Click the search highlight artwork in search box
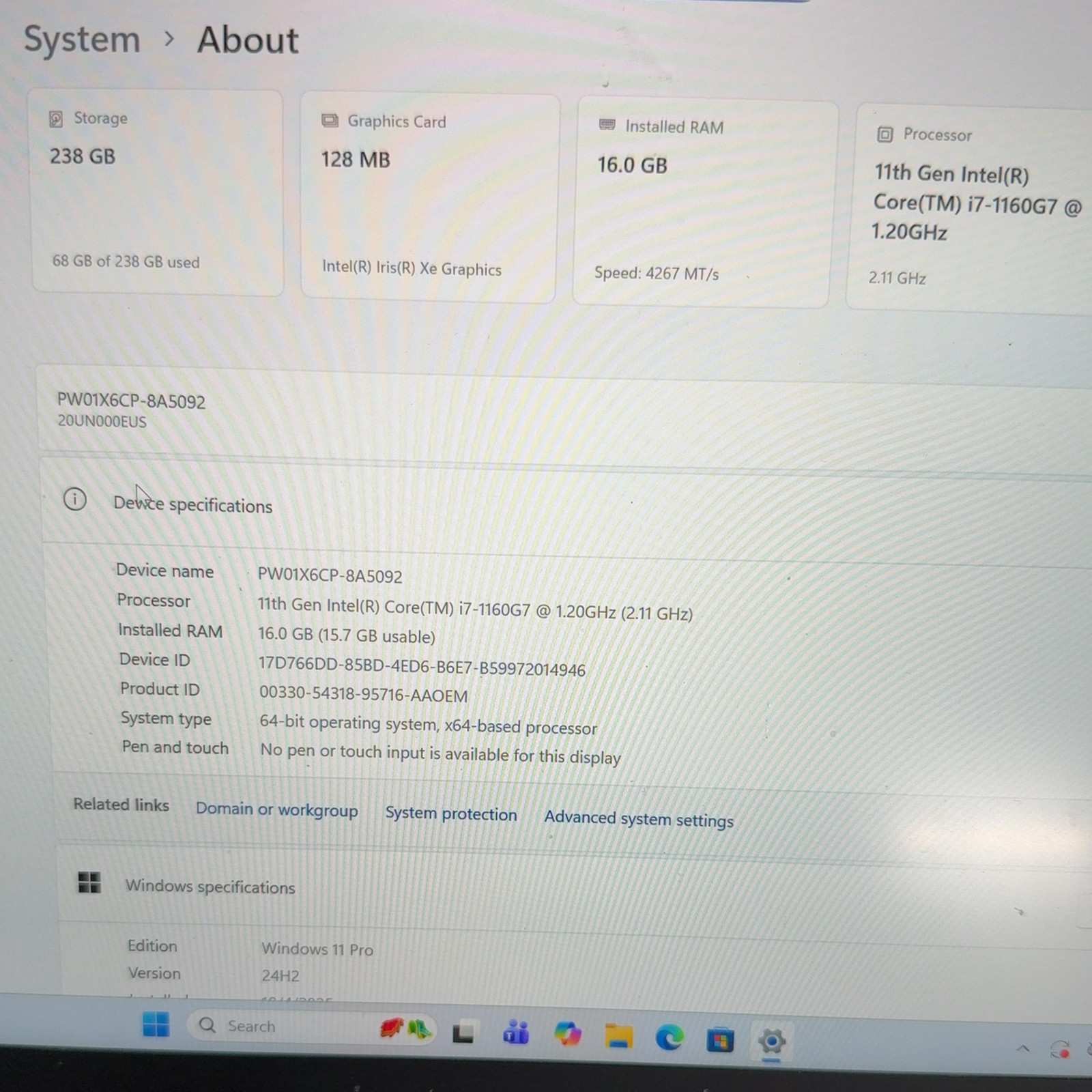This screenshot has height=1092, width=1092. tap(407, 1029)
